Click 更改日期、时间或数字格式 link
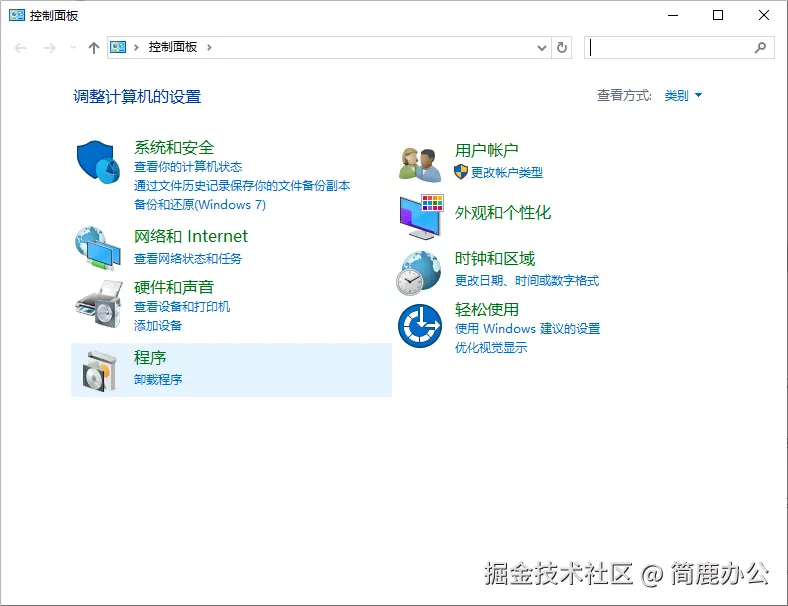The height and width of the screenshot is (606, 788). tap(527, 280)
